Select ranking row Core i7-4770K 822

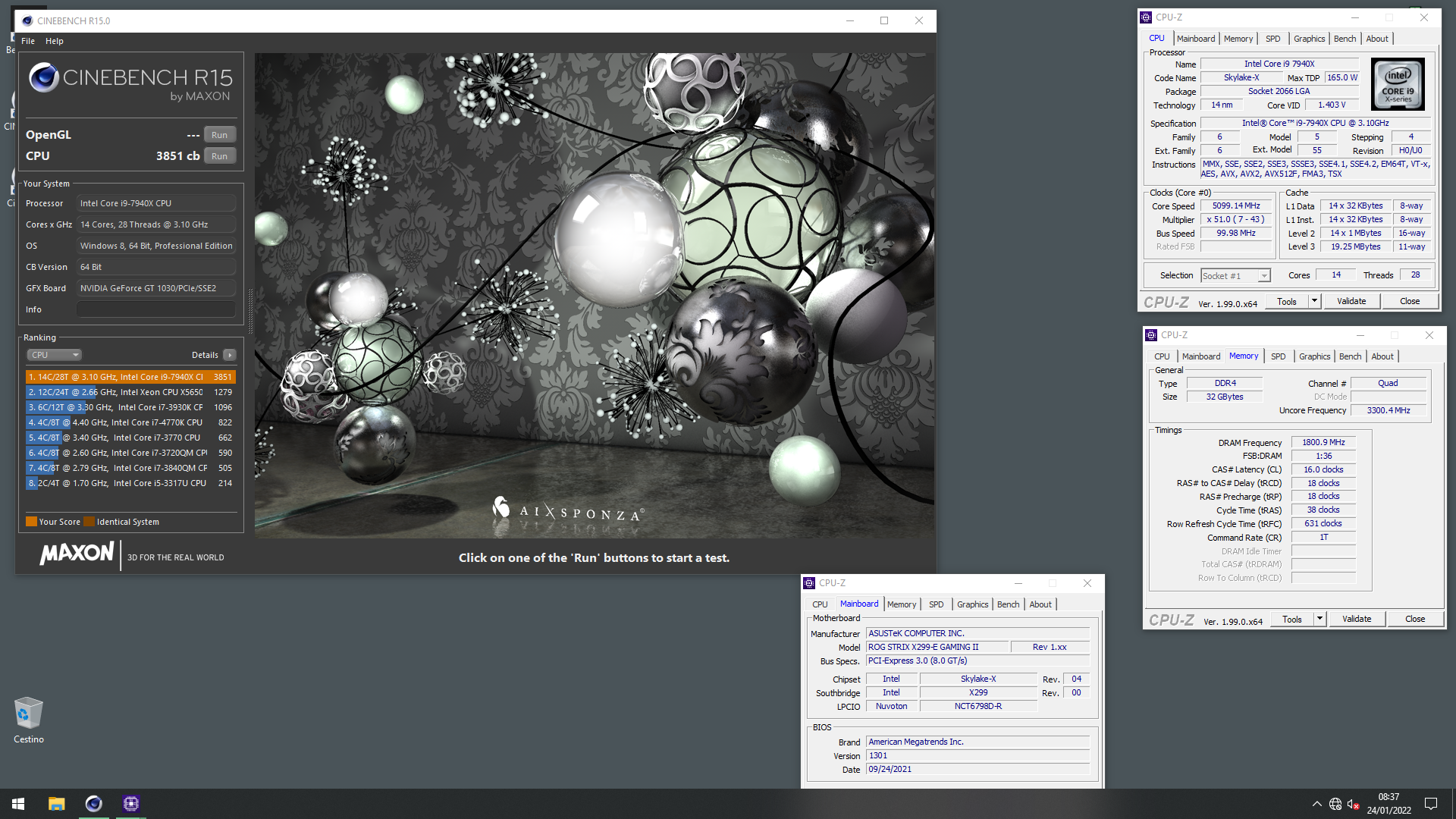[130, 422]
